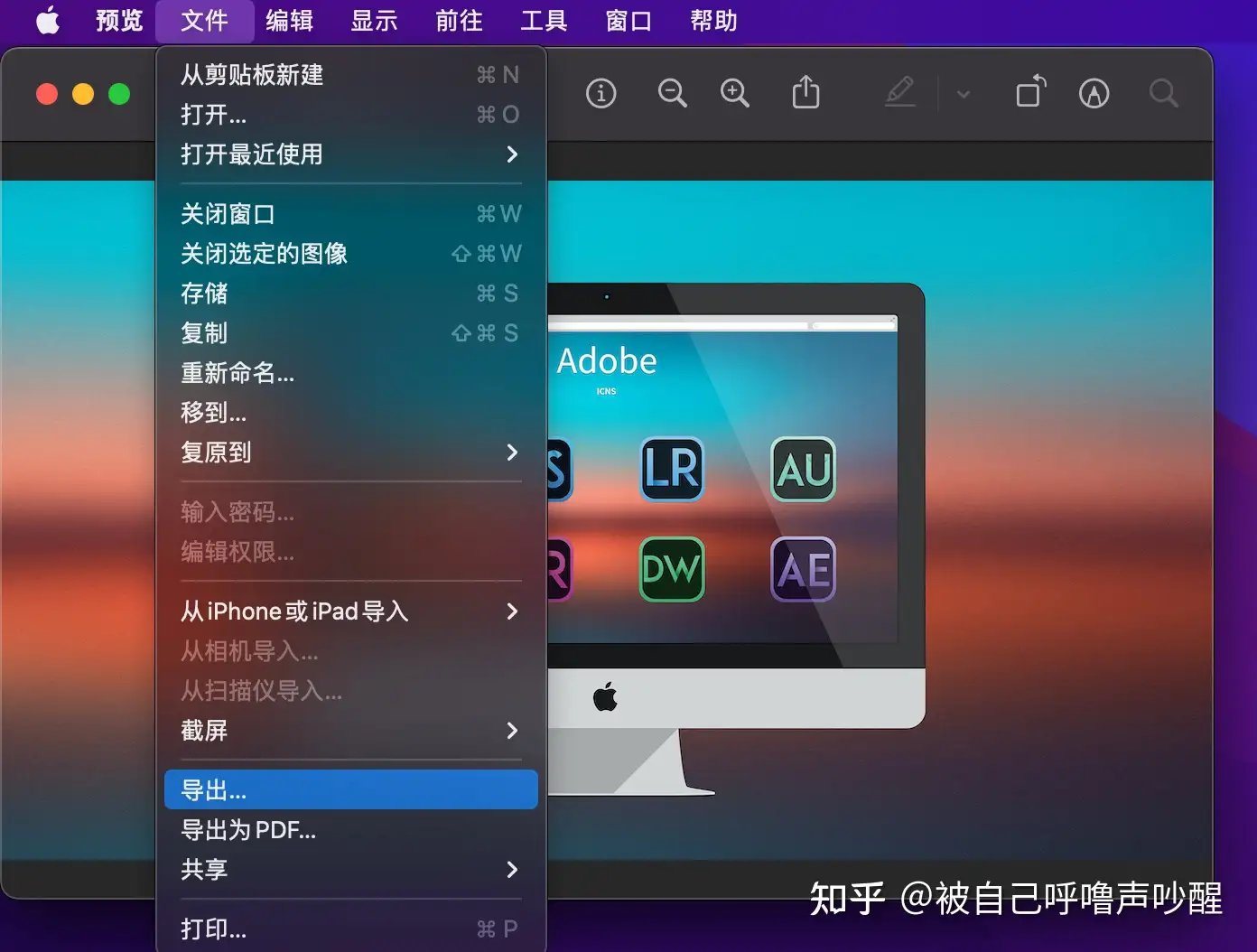Select 关闭选定的图像 menu item
The image size is (1257, 952).
(351, 253)
